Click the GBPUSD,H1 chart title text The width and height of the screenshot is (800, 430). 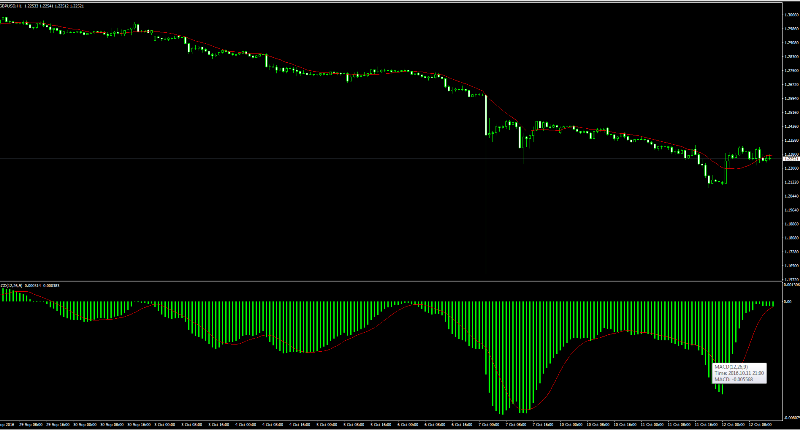42,6
